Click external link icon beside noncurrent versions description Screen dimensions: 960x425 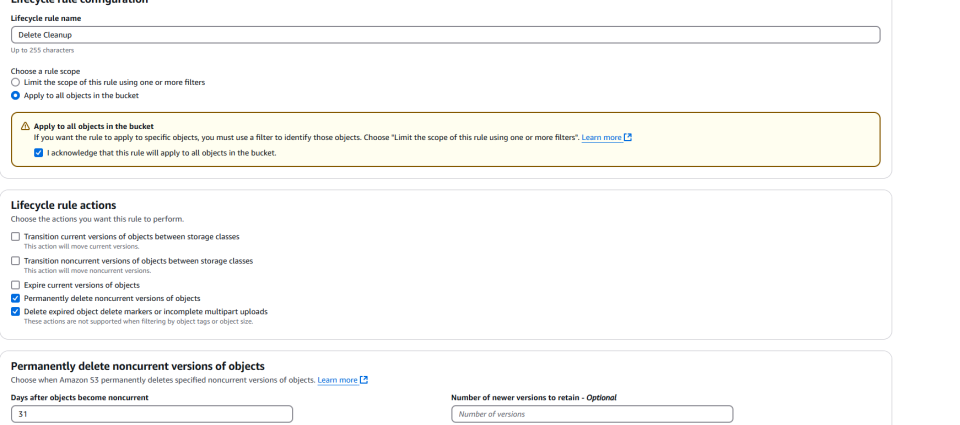click(364, 380)
